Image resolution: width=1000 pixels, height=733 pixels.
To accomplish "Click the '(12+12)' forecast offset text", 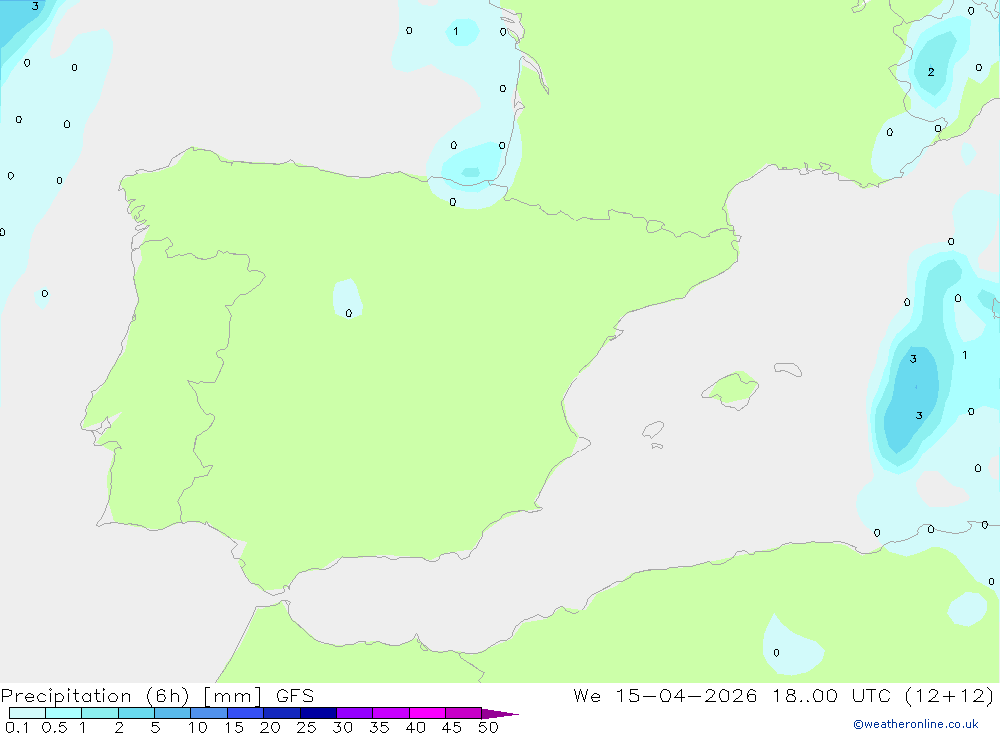I will [x=950, y=695].
